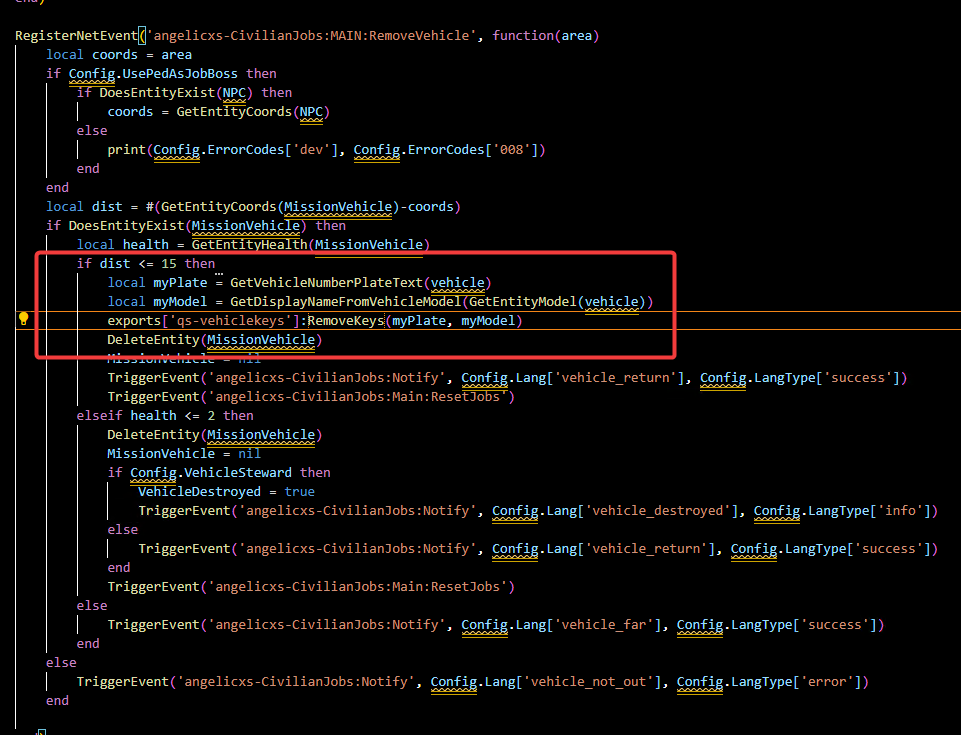Click the 'angelicxs-CivilianJobs:MAIN:RemoveVehicle' event string
961x735 pixels.
311,36
